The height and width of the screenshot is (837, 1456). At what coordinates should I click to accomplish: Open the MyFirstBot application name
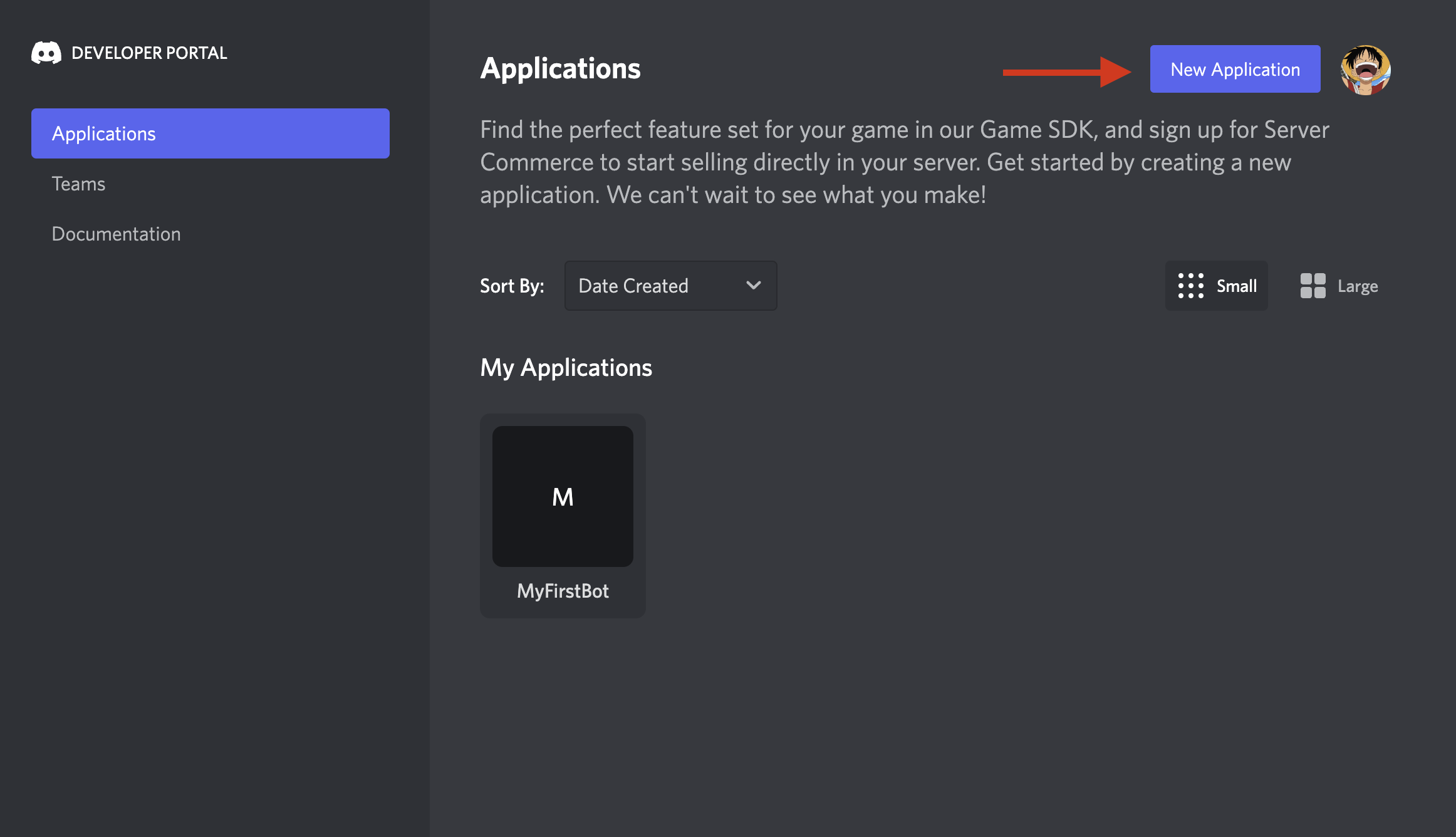pos(563,591)
